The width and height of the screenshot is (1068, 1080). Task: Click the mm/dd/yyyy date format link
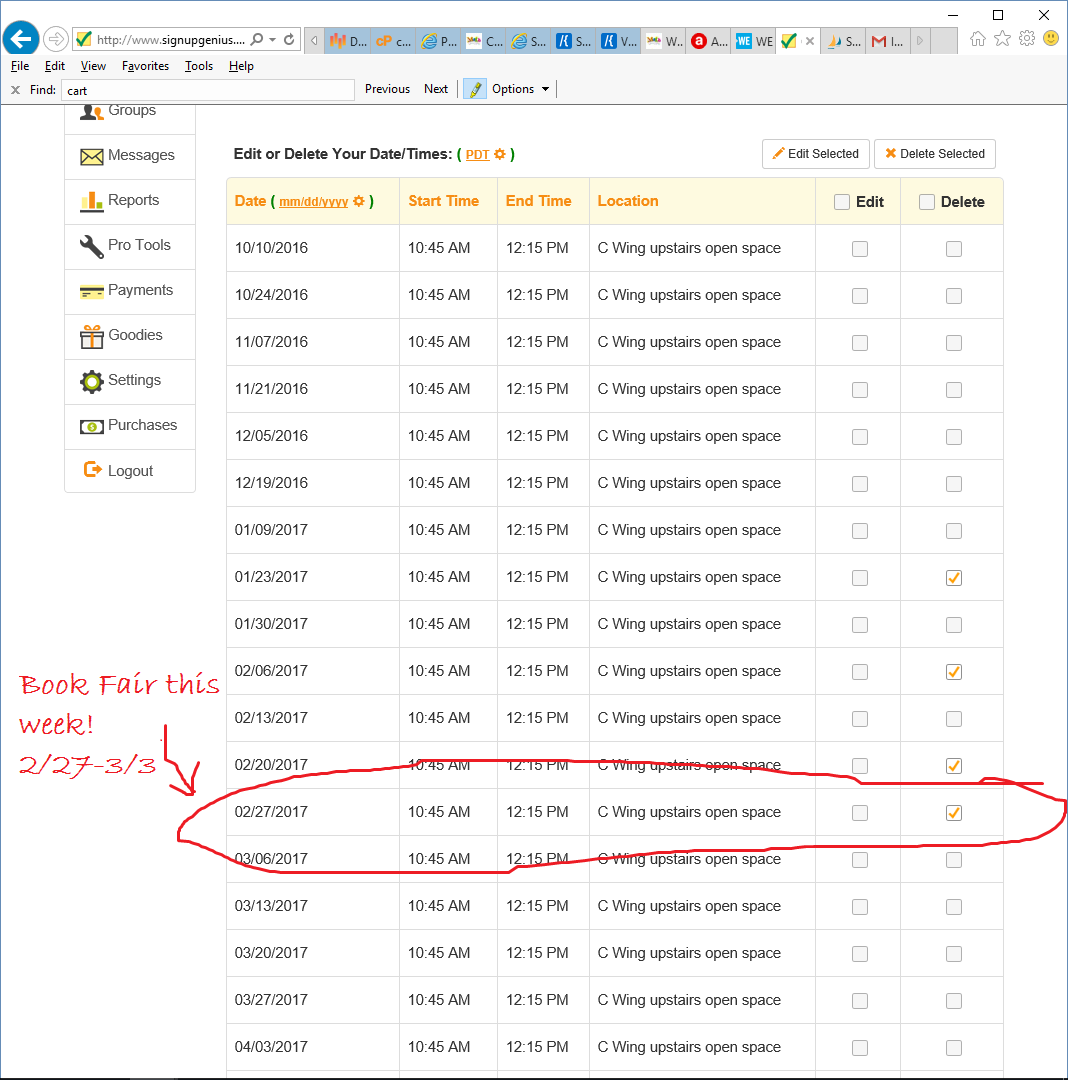(313, 202)
